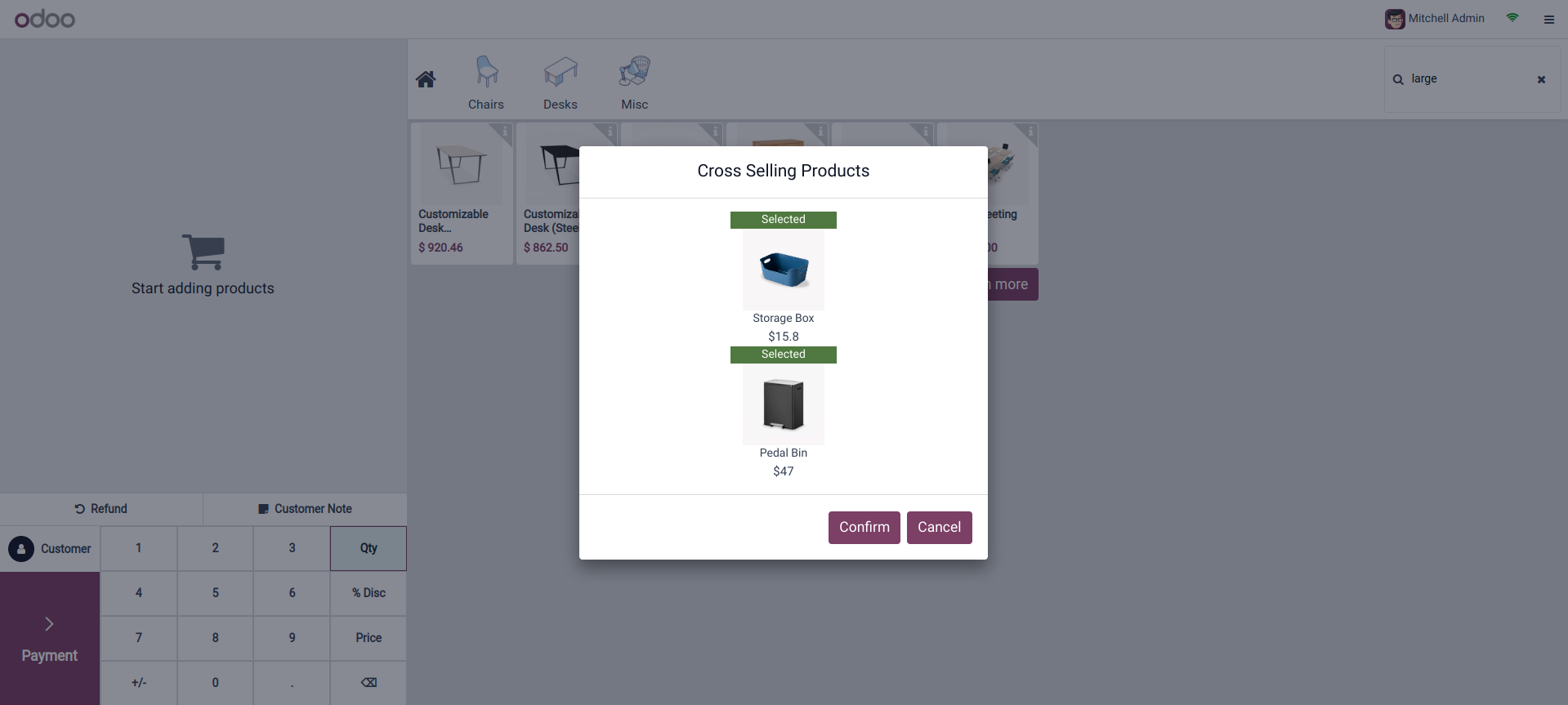This screenshot has width=1568, height=705.
Task: Click the Mitchell Admin user avatar
Action: tap(1395, 19)
